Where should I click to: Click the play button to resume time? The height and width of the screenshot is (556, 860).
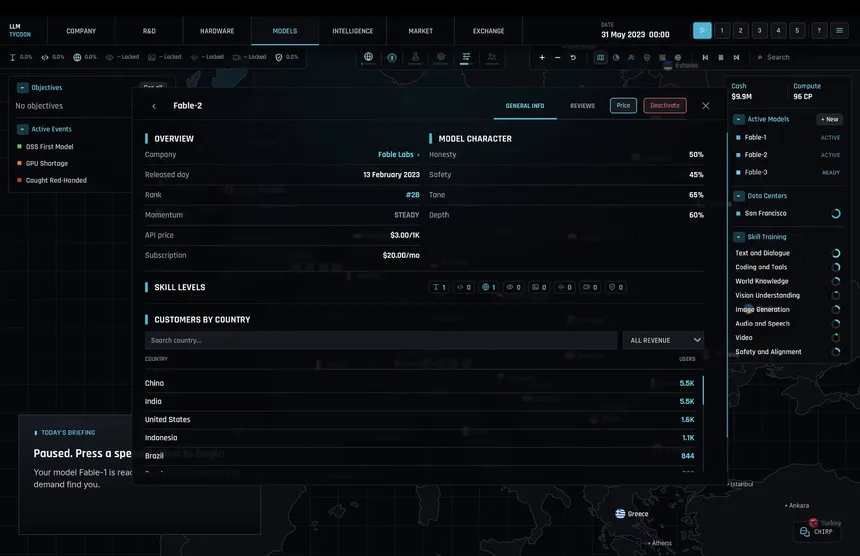coord(702,31)
